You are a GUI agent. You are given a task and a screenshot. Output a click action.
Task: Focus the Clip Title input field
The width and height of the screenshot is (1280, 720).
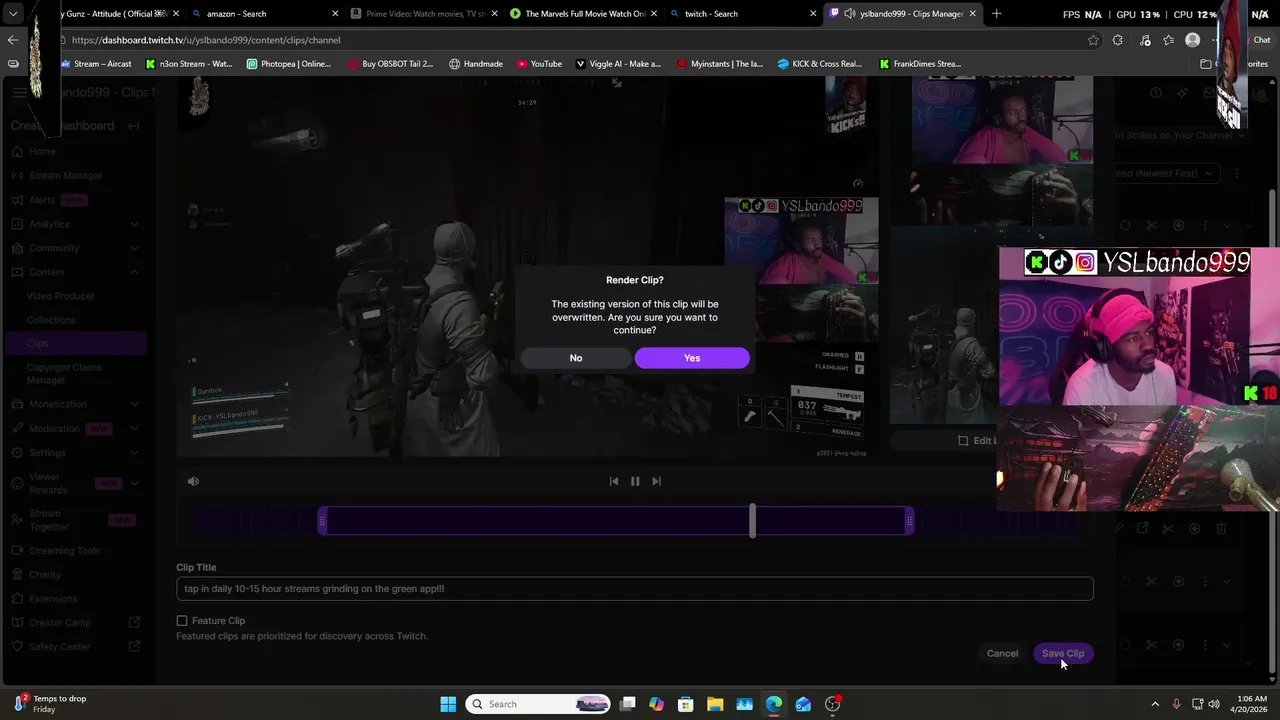tap(635, 589)
